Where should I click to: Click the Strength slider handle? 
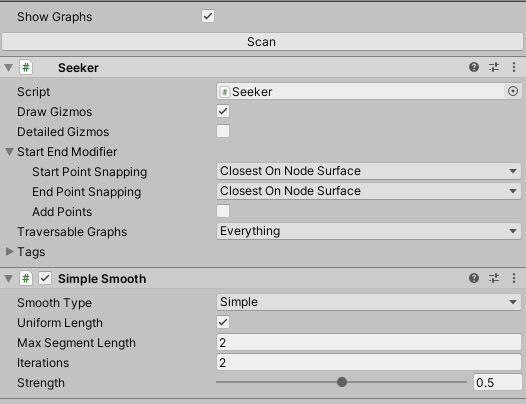342,382
